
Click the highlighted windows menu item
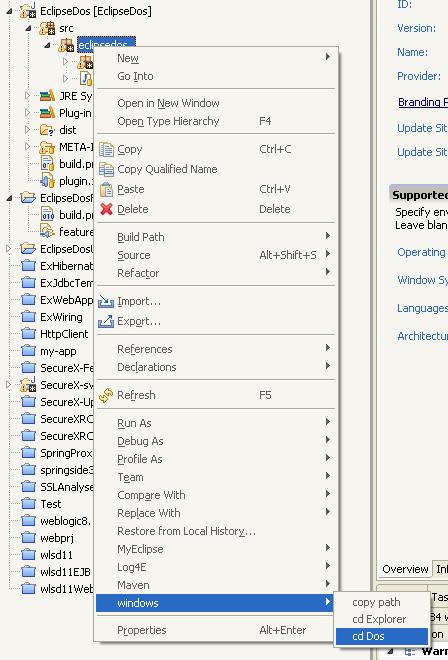pos(216,603)
